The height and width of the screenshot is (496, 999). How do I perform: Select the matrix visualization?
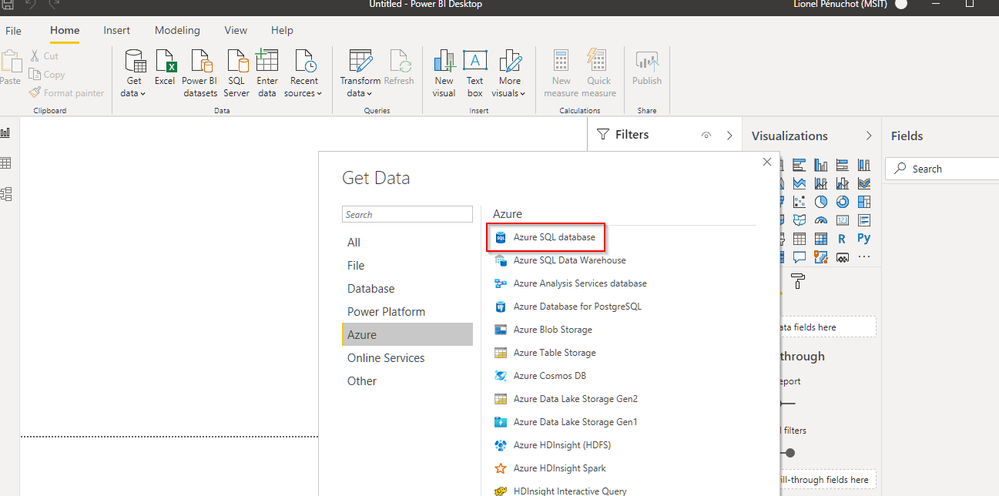tap(821, 239)
